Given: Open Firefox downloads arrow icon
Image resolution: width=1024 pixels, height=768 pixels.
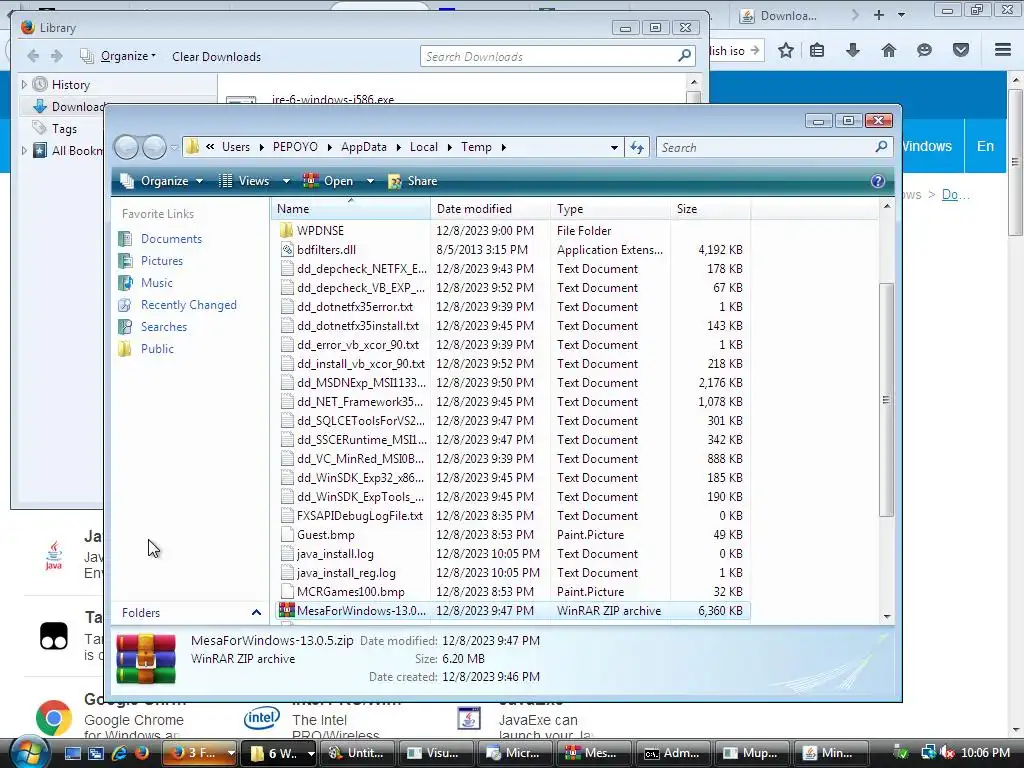Looking at the screenshot, I should [852, 50].
